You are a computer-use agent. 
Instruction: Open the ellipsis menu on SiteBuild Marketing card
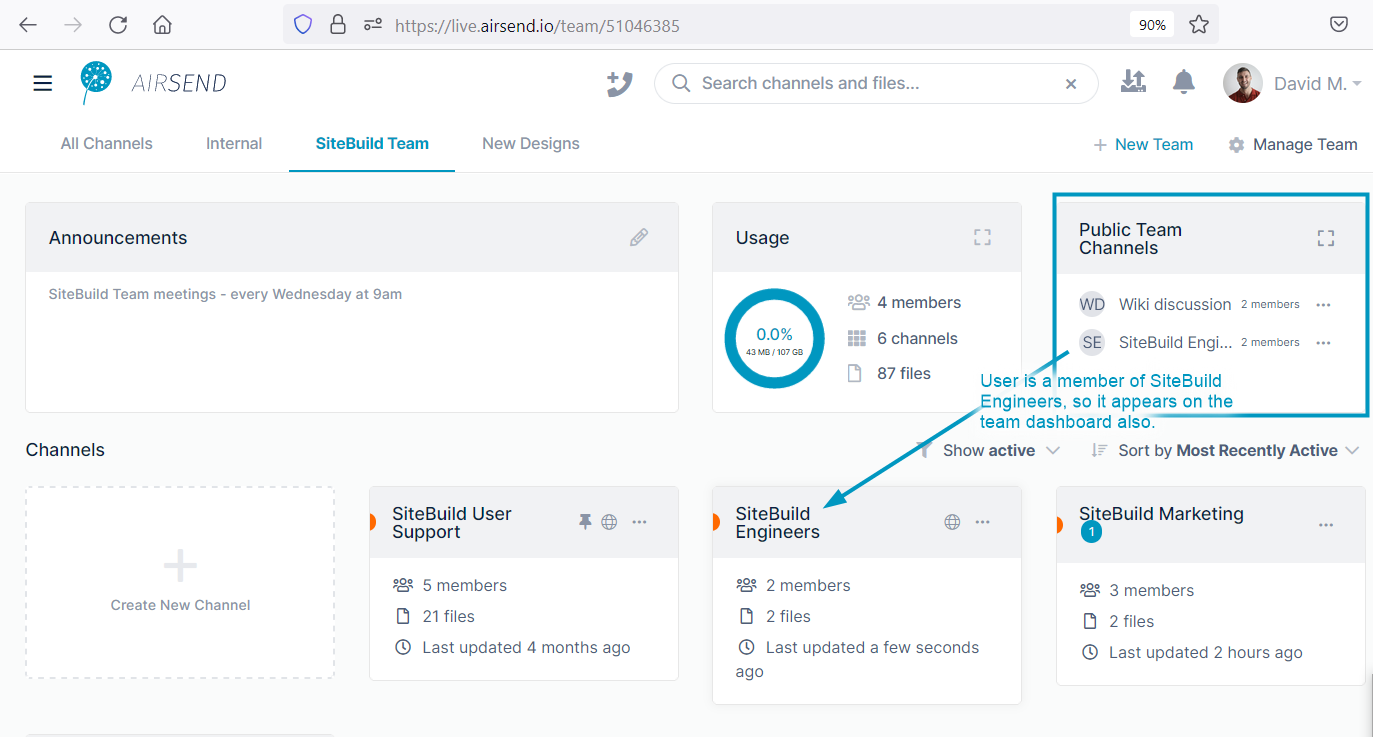(x=1326, y=524)
